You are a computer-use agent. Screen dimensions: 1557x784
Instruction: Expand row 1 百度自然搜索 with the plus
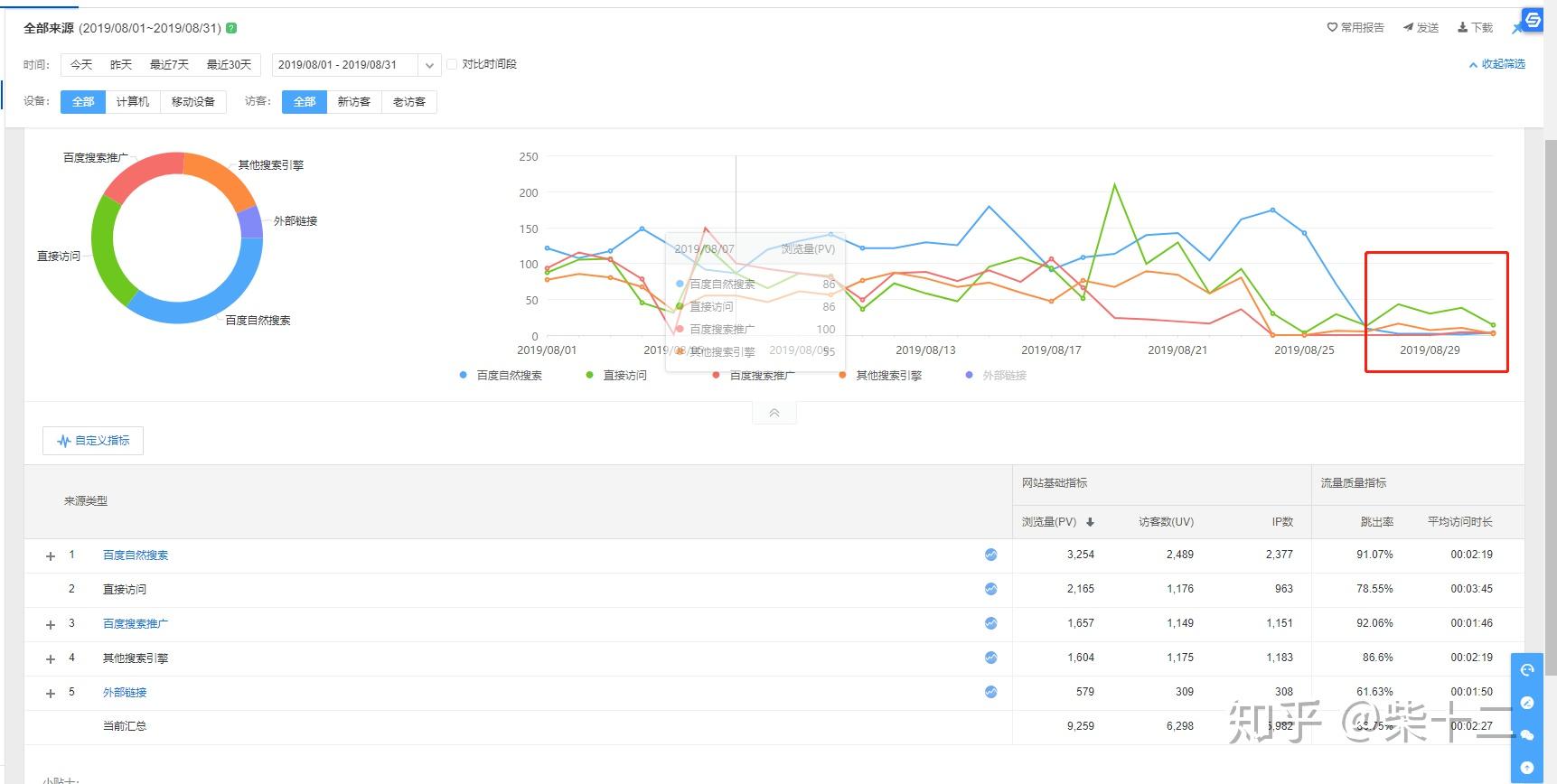click(x=51, y=556)
